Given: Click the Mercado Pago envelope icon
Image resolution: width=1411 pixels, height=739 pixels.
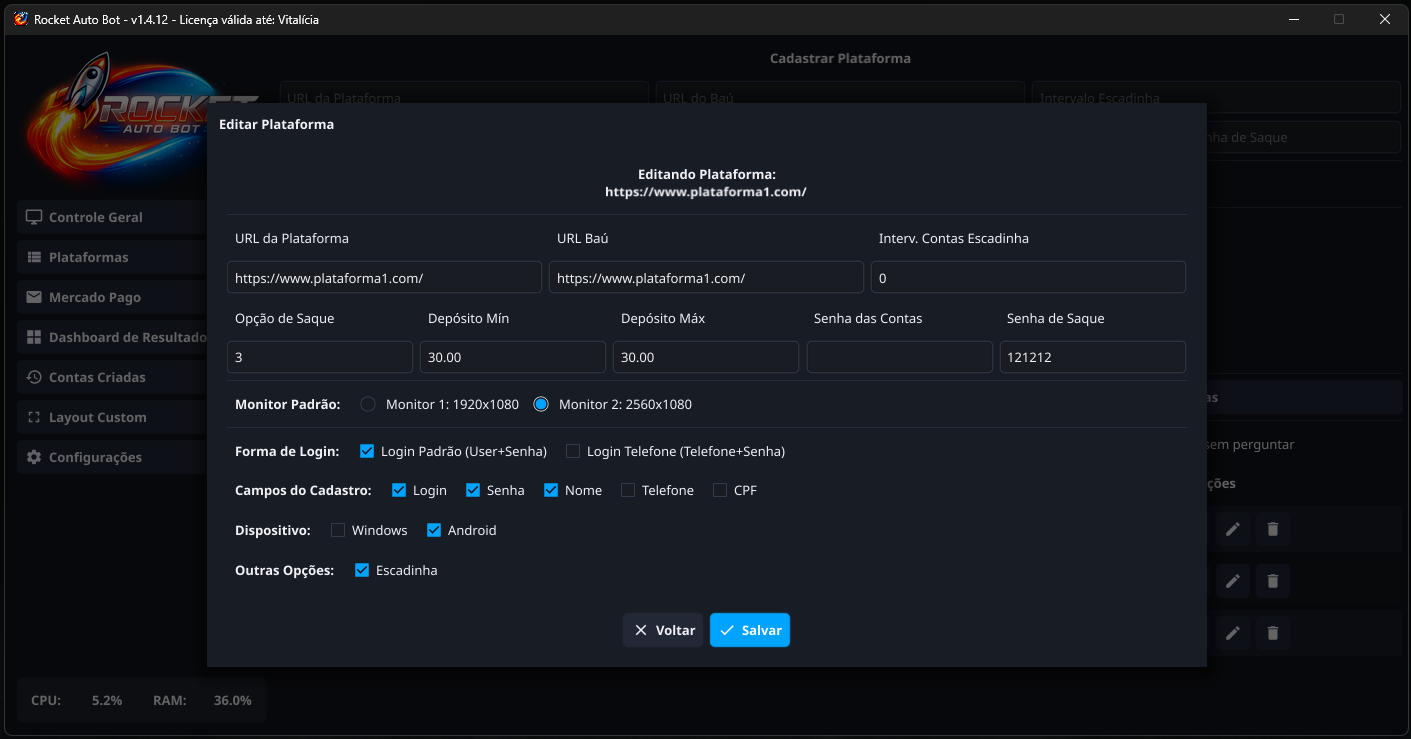Looking at the screenshot, I should 34,297.
